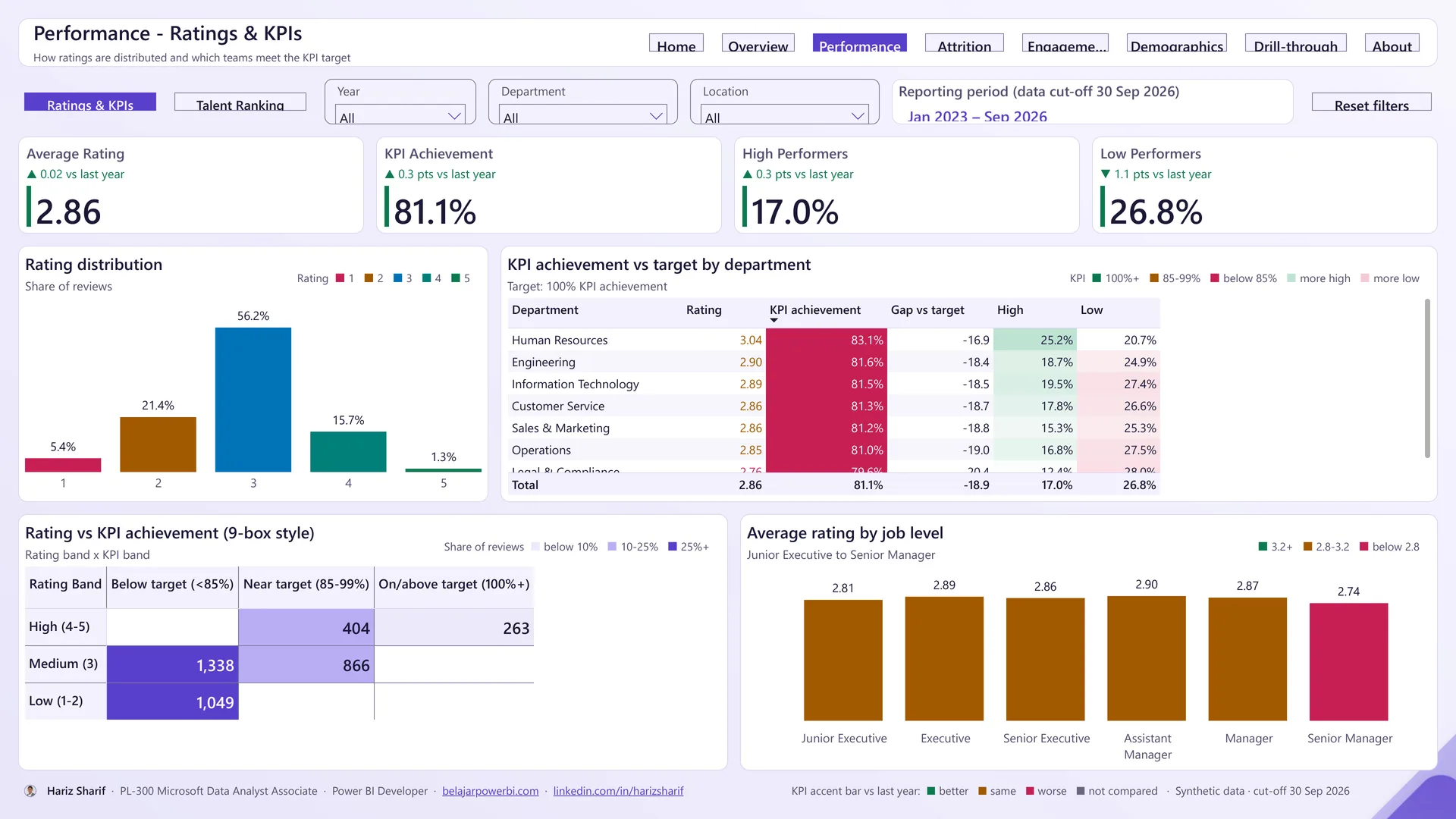Click the author avatar icon in footer
Screen dimensions: 1456x819
pos(30,791)
